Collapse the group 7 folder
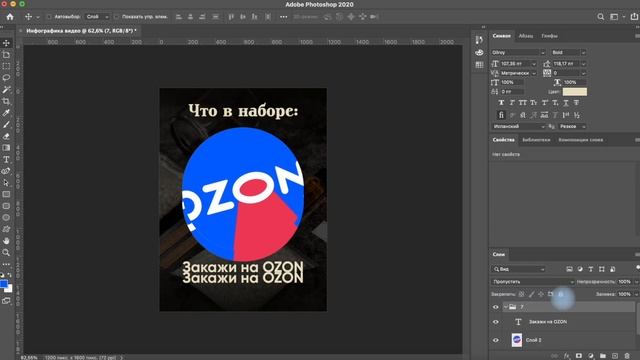 click(x=506, y=307)
